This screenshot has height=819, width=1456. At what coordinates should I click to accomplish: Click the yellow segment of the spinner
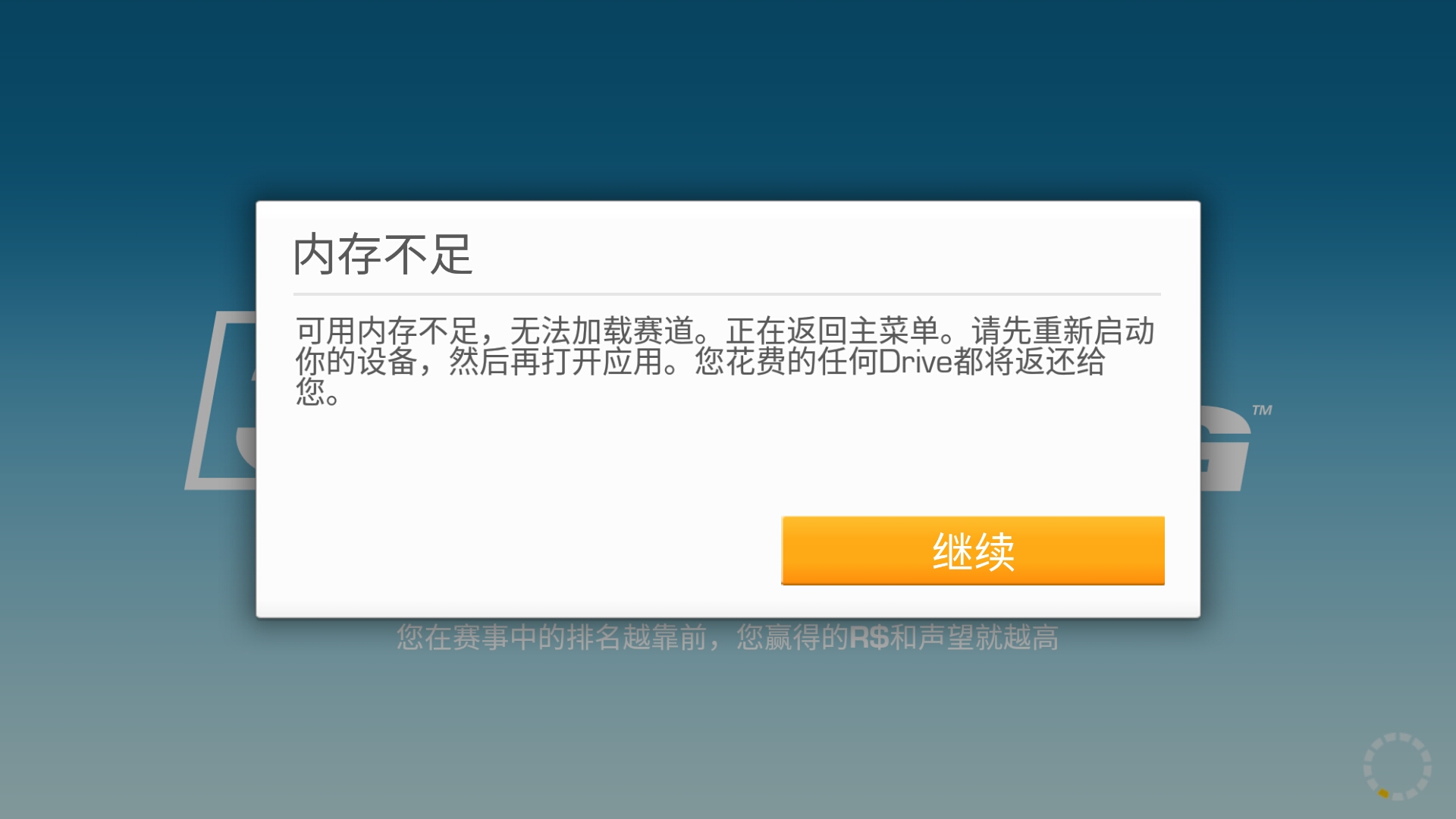coord(1383,793)
